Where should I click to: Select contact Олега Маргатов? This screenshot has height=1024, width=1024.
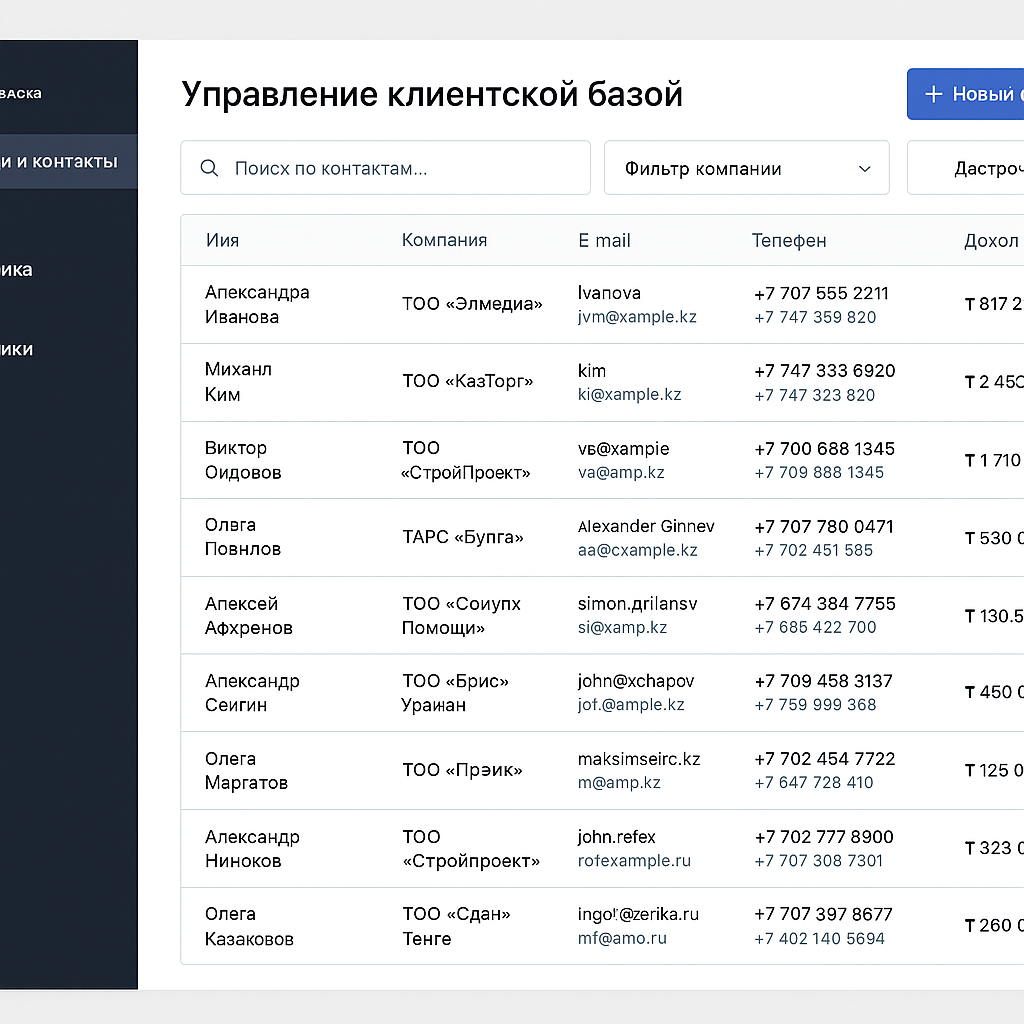[x=246, y=770]
